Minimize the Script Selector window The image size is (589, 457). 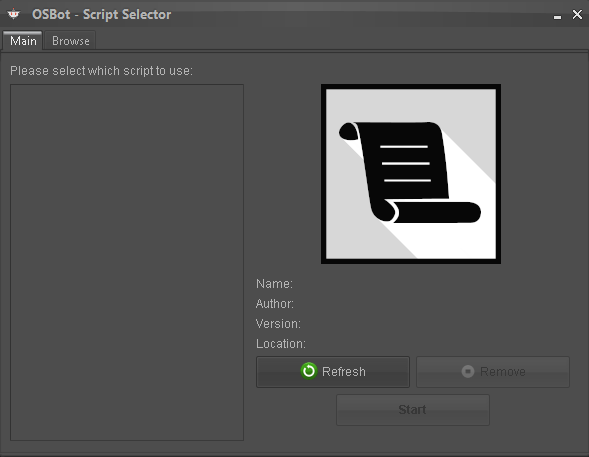click(x=557, y=17)
